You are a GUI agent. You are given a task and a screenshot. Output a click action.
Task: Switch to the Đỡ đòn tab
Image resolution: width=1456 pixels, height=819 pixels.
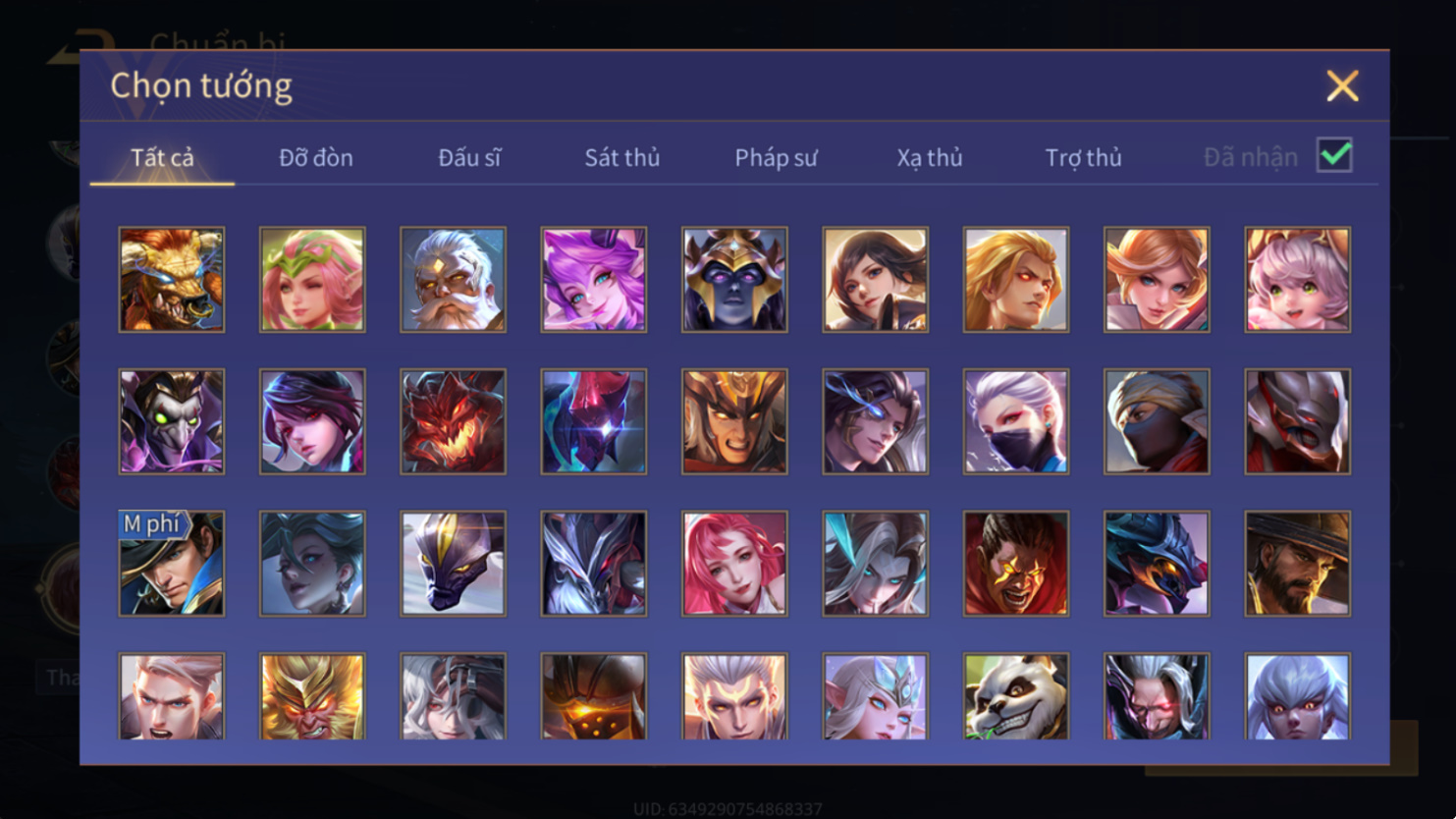[315, 157]
